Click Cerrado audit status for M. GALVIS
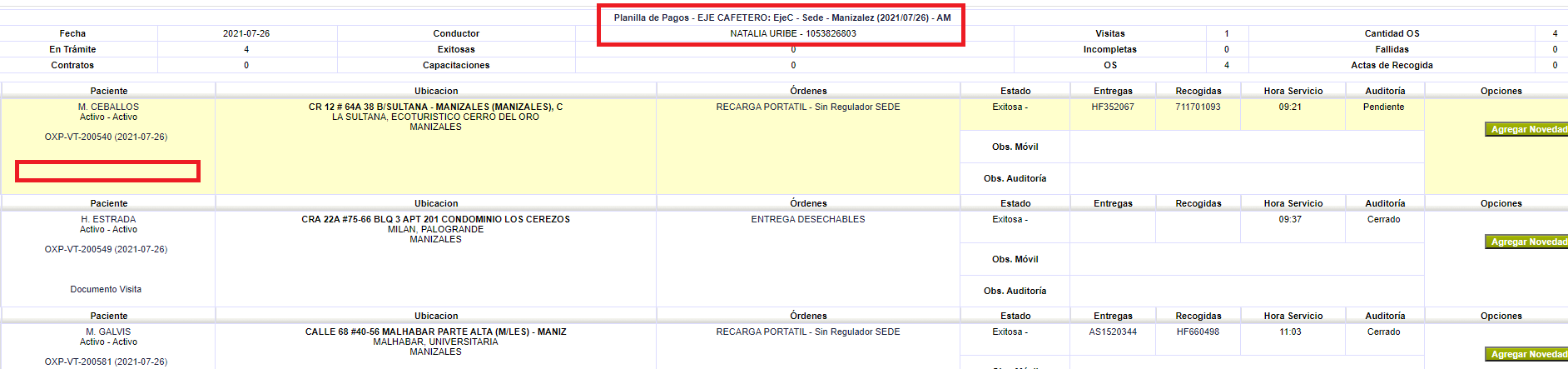 (x=1383, y=332)
